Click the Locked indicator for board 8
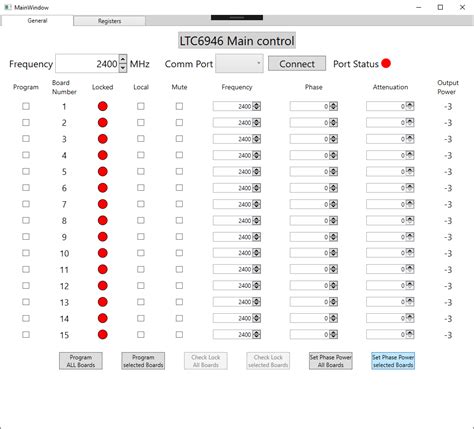This screenshot has width=474, height=429. tap(103, 220)
